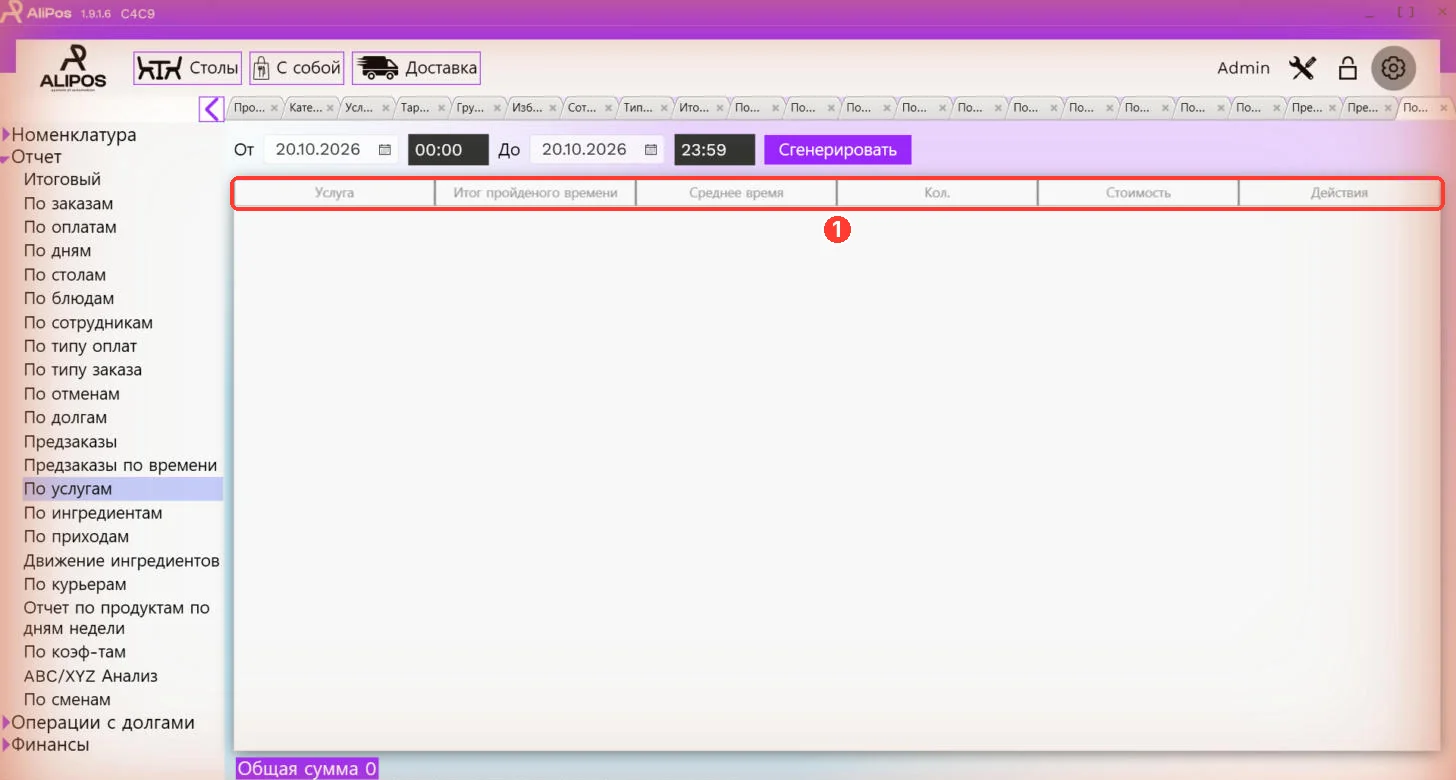1456x780 pixels.
Task: Click the 00:00 start time field
Action: click(x=448, y=150)
